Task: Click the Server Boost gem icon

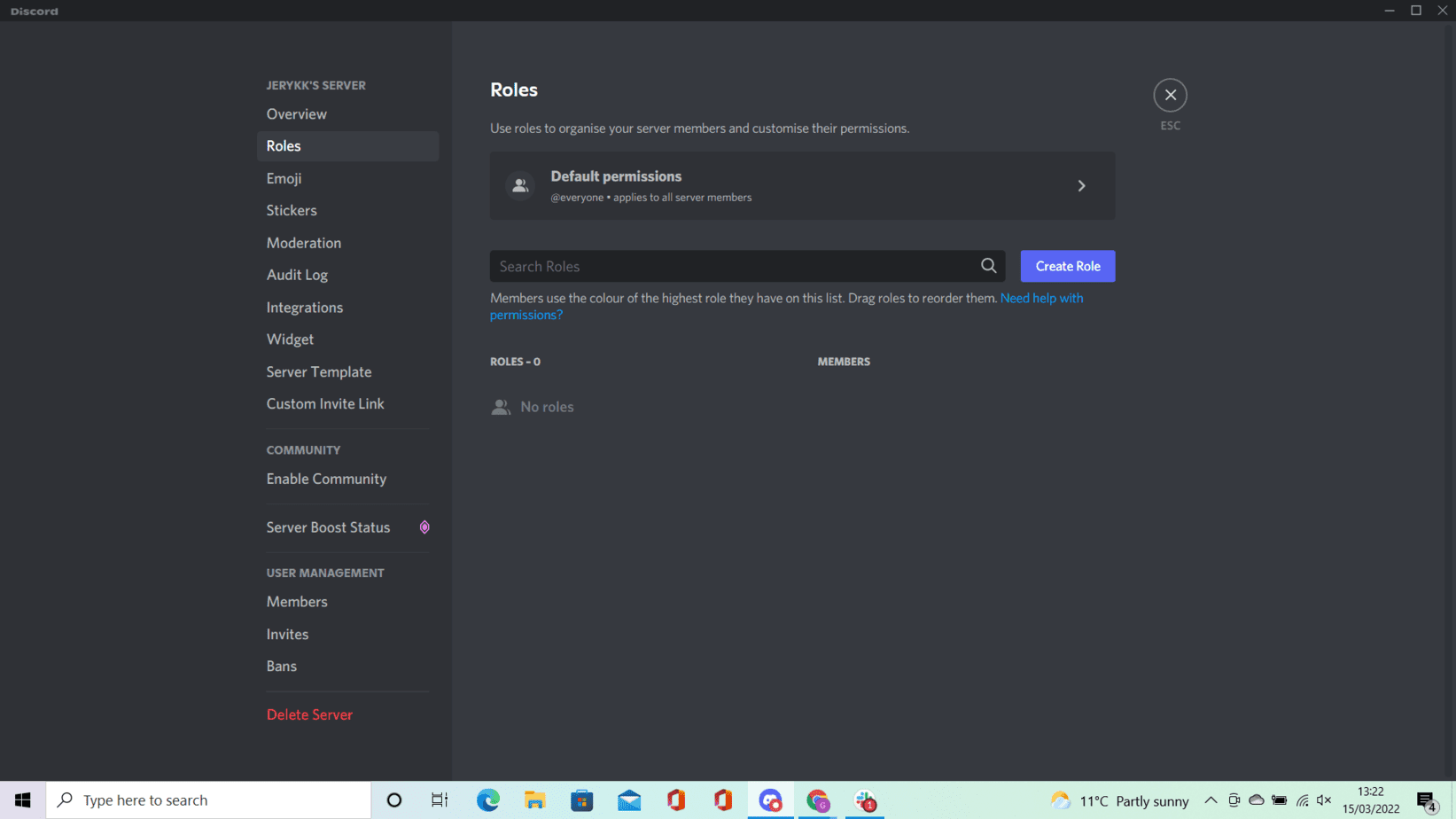Action: pyautogui.click(x=424, y=527)
